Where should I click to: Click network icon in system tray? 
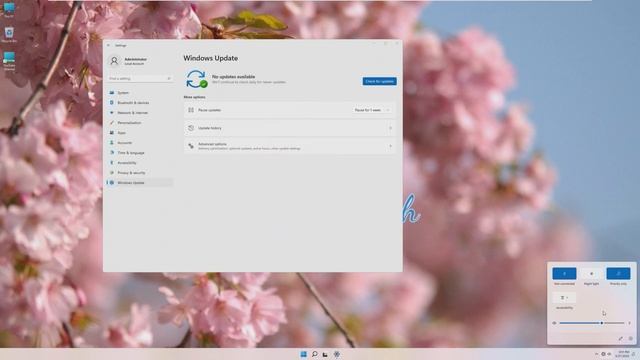pyautogui.click(x=603, y=354)
